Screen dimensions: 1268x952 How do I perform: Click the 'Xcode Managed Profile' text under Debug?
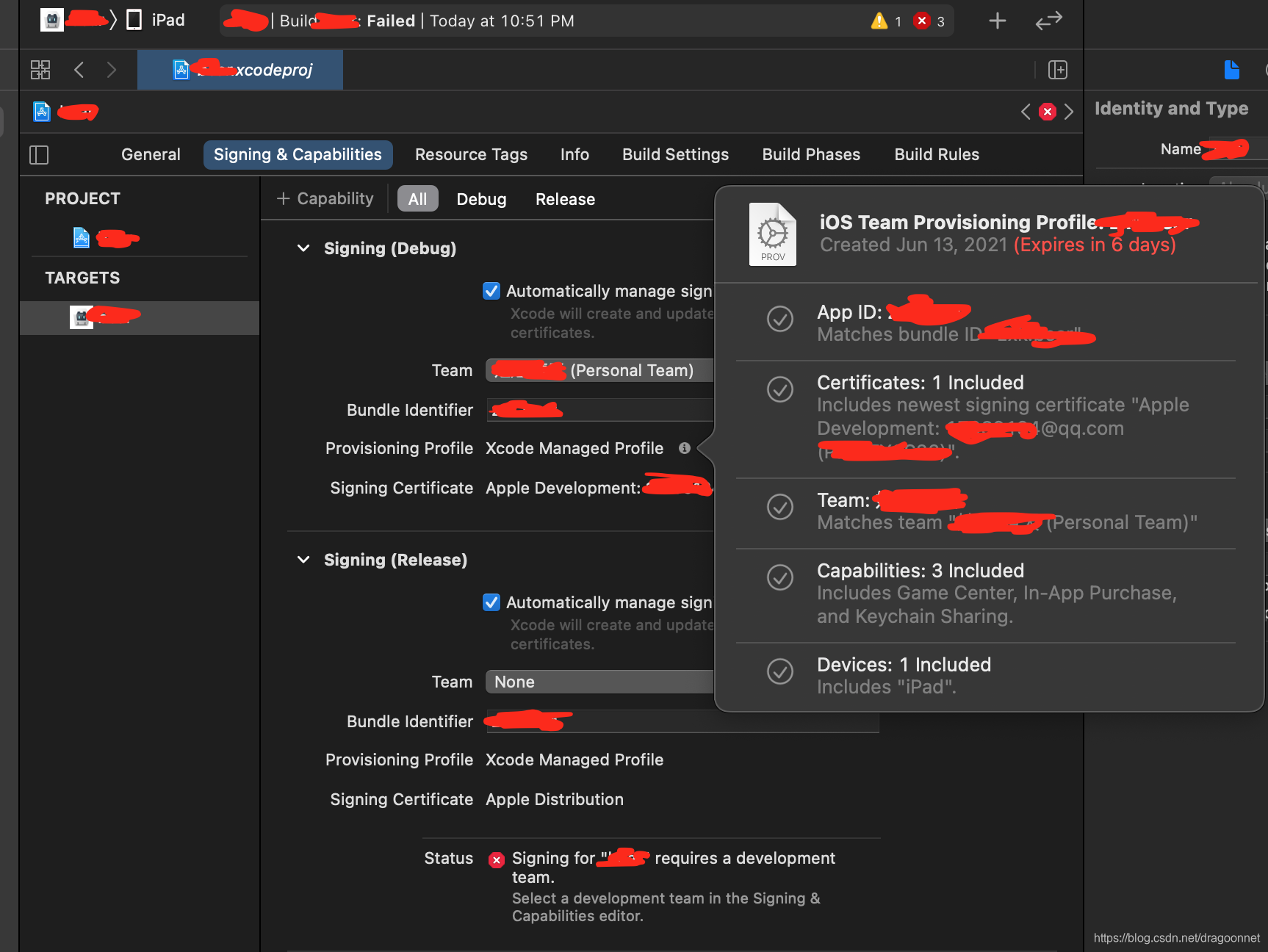point(574,448)
